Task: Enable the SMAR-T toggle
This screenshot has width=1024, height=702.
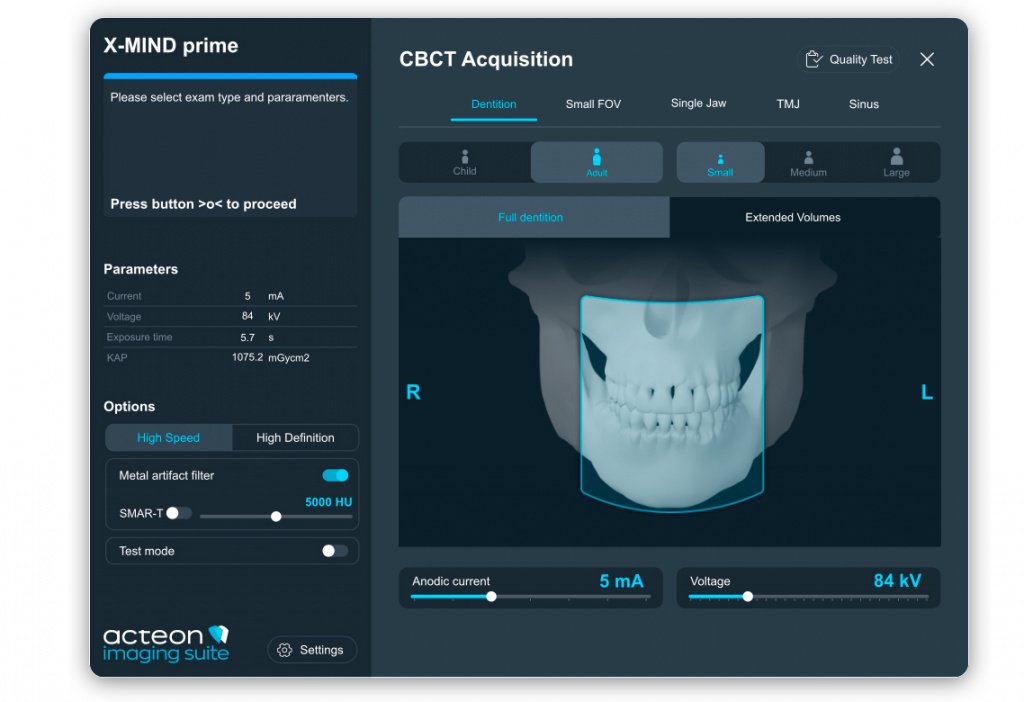Action: 178,513
